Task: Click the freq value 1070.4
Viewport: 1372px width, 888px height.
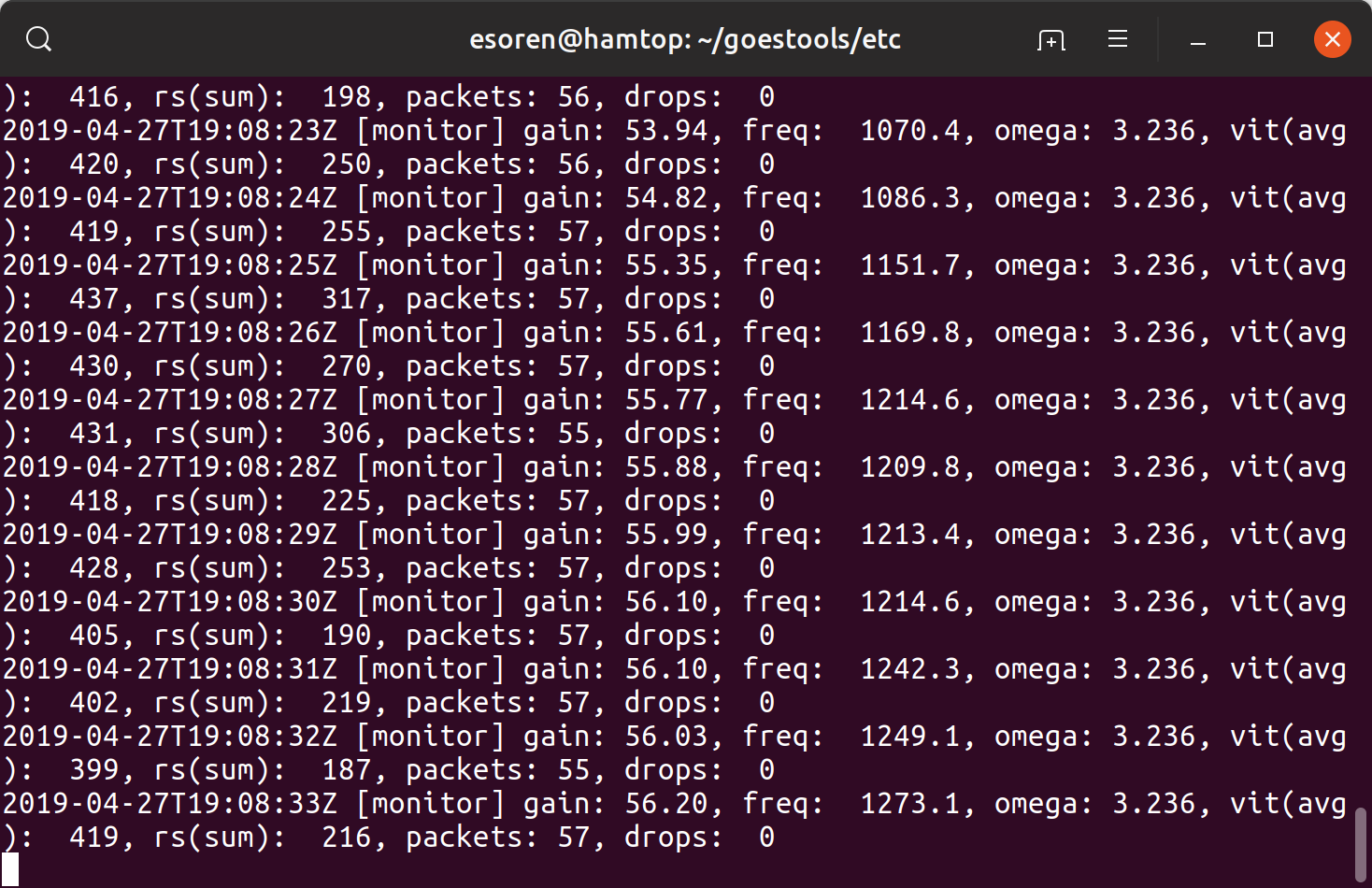Action: point(910,131)
